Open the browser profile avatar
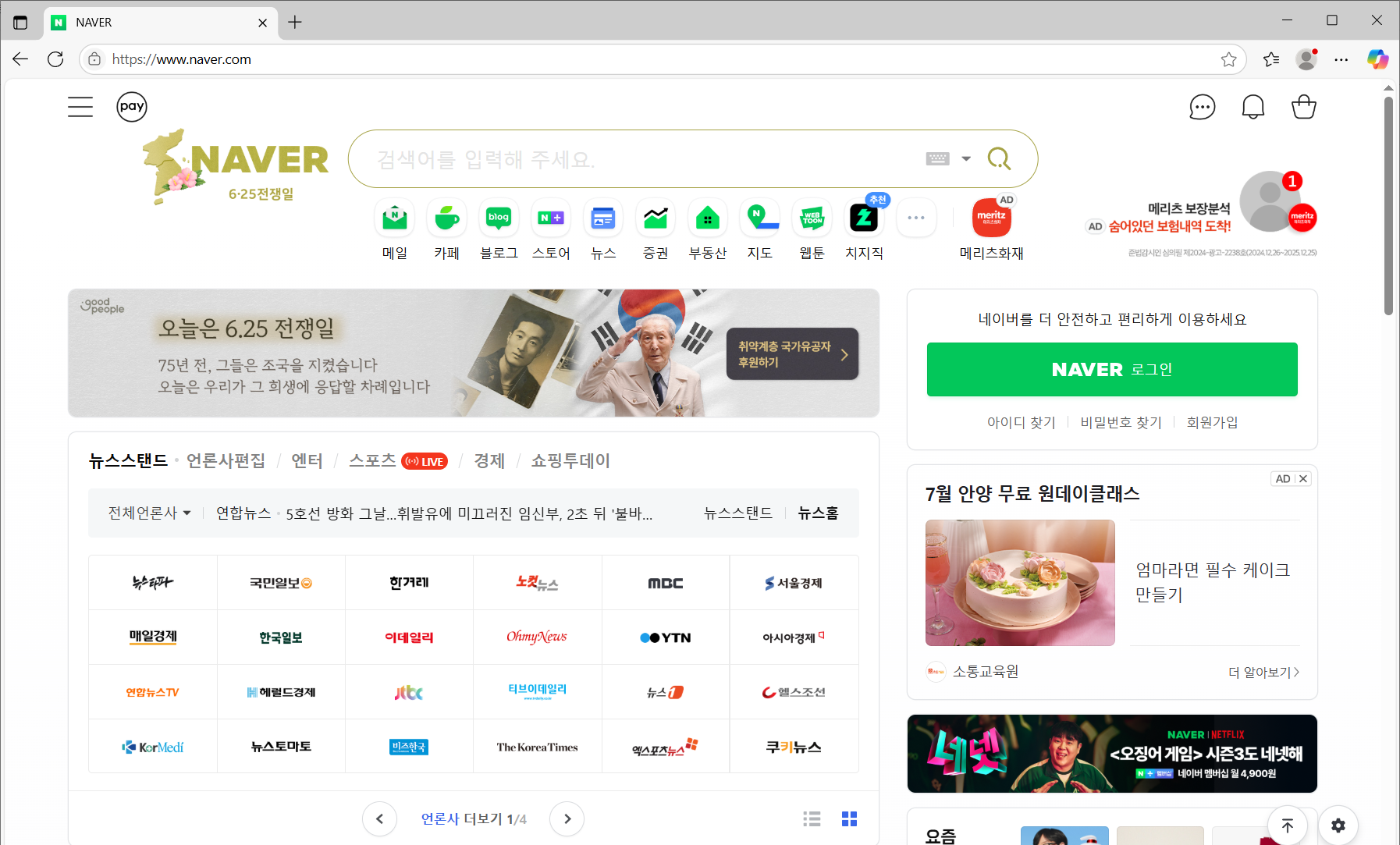The height and width of the screenshot is (845, 1400). [x=1306, y=59]
